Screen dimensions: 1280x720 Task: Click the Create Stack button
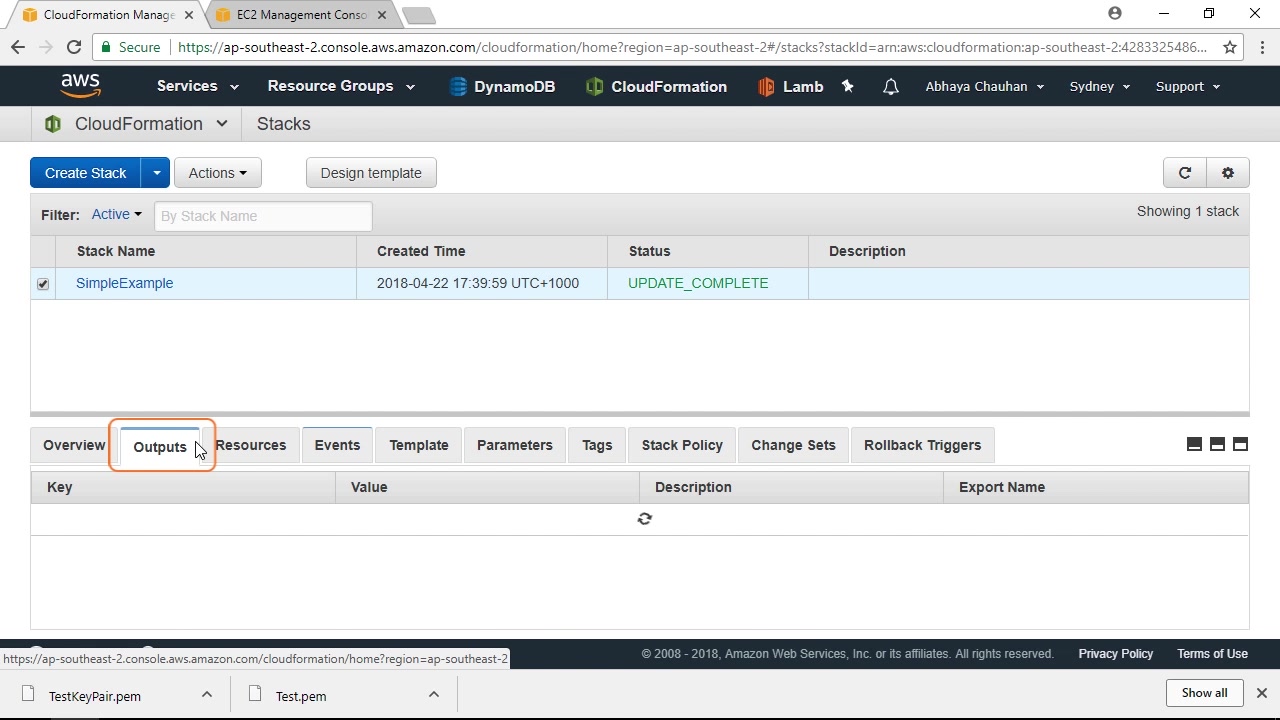pos(86,173)
